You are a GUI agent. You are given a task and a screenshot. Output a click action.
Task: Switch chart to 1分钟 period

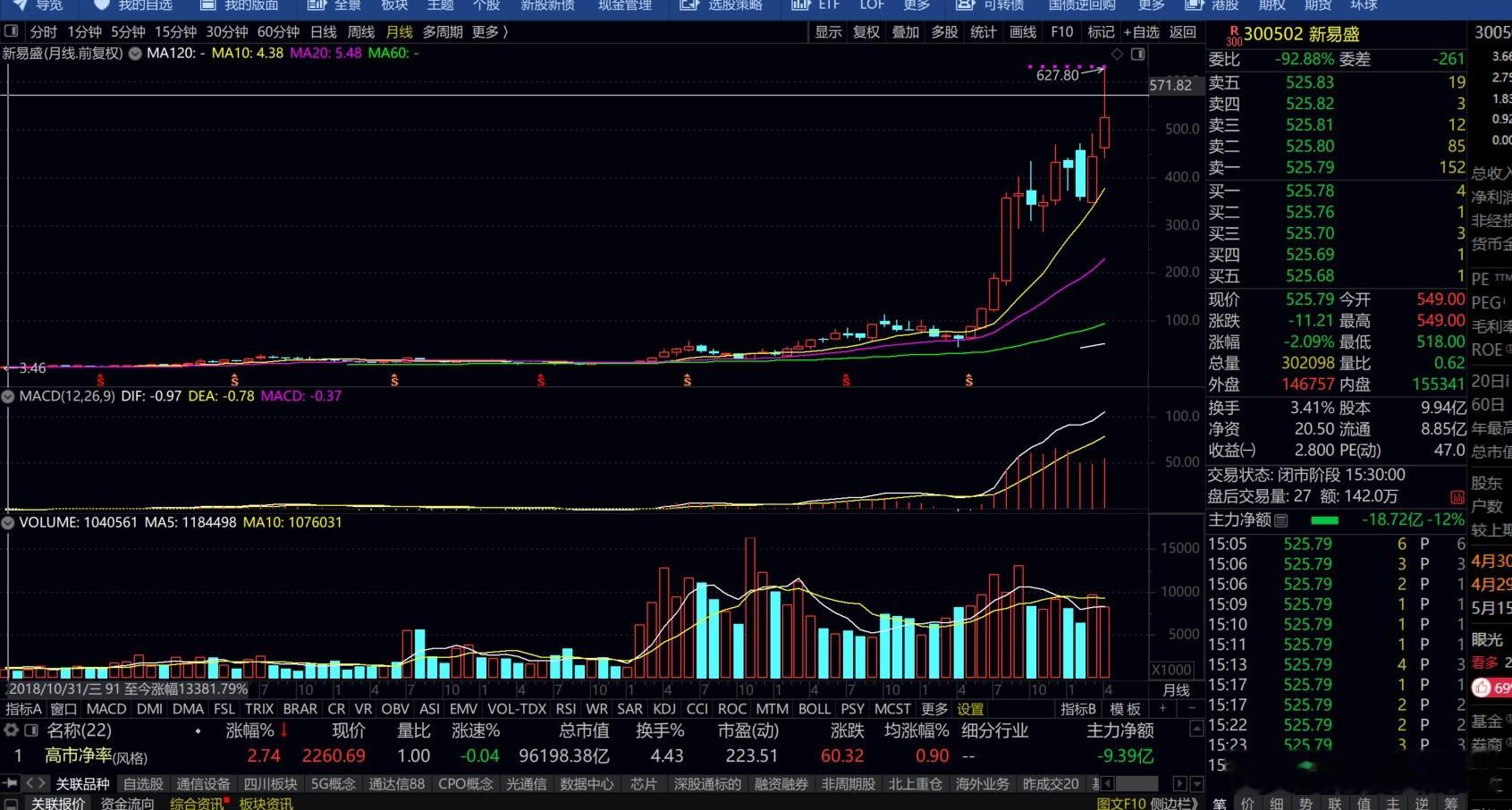tap(84, 32)
